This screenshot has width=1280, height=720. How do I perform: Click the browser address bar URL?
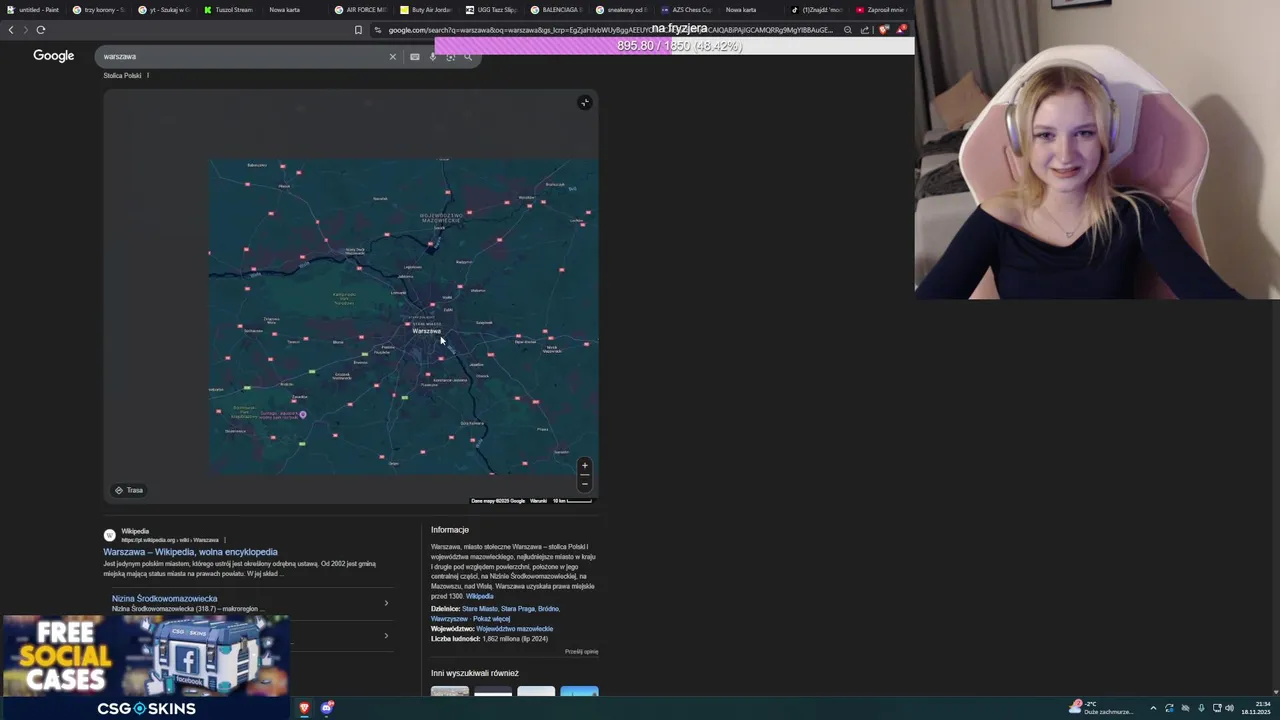(610, 30)
